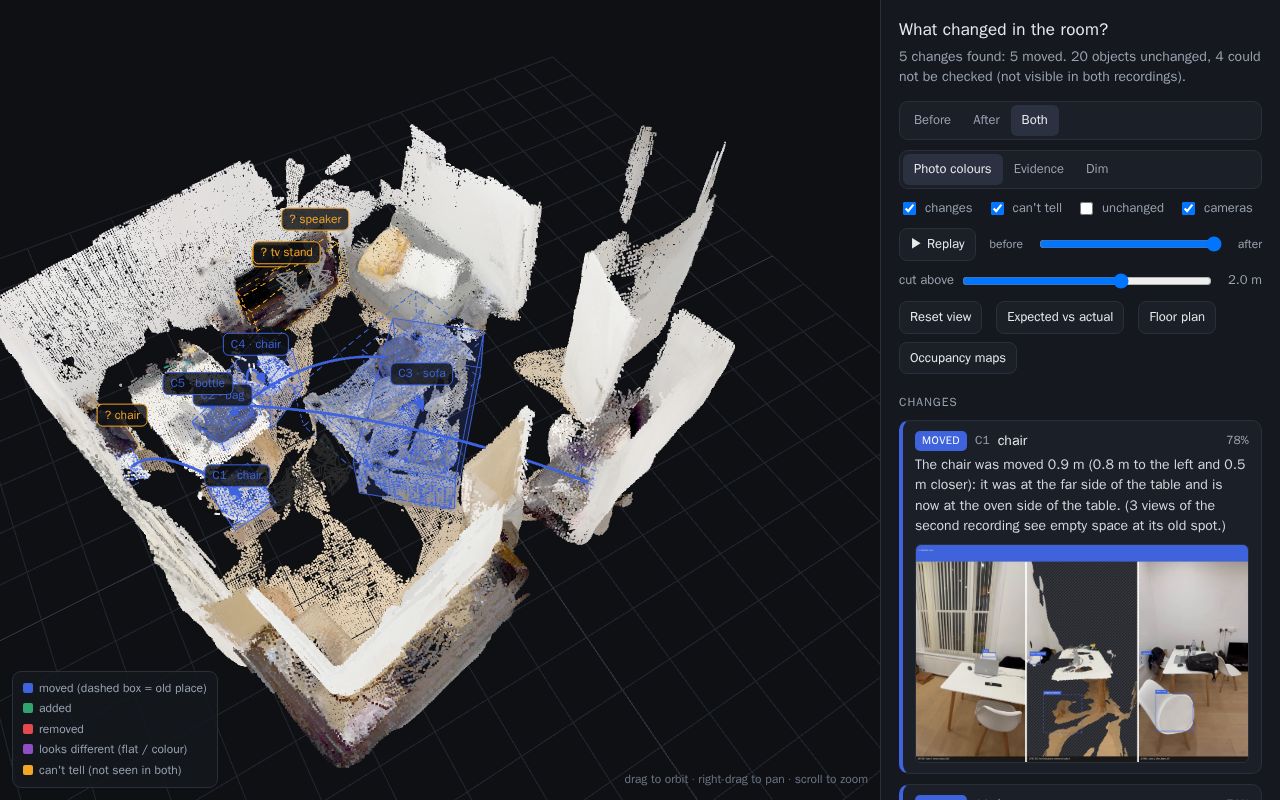Enable the unchanged checkbox
Screen dimensions: 1280x800
pyautogui.click(x=1086, y=208)
